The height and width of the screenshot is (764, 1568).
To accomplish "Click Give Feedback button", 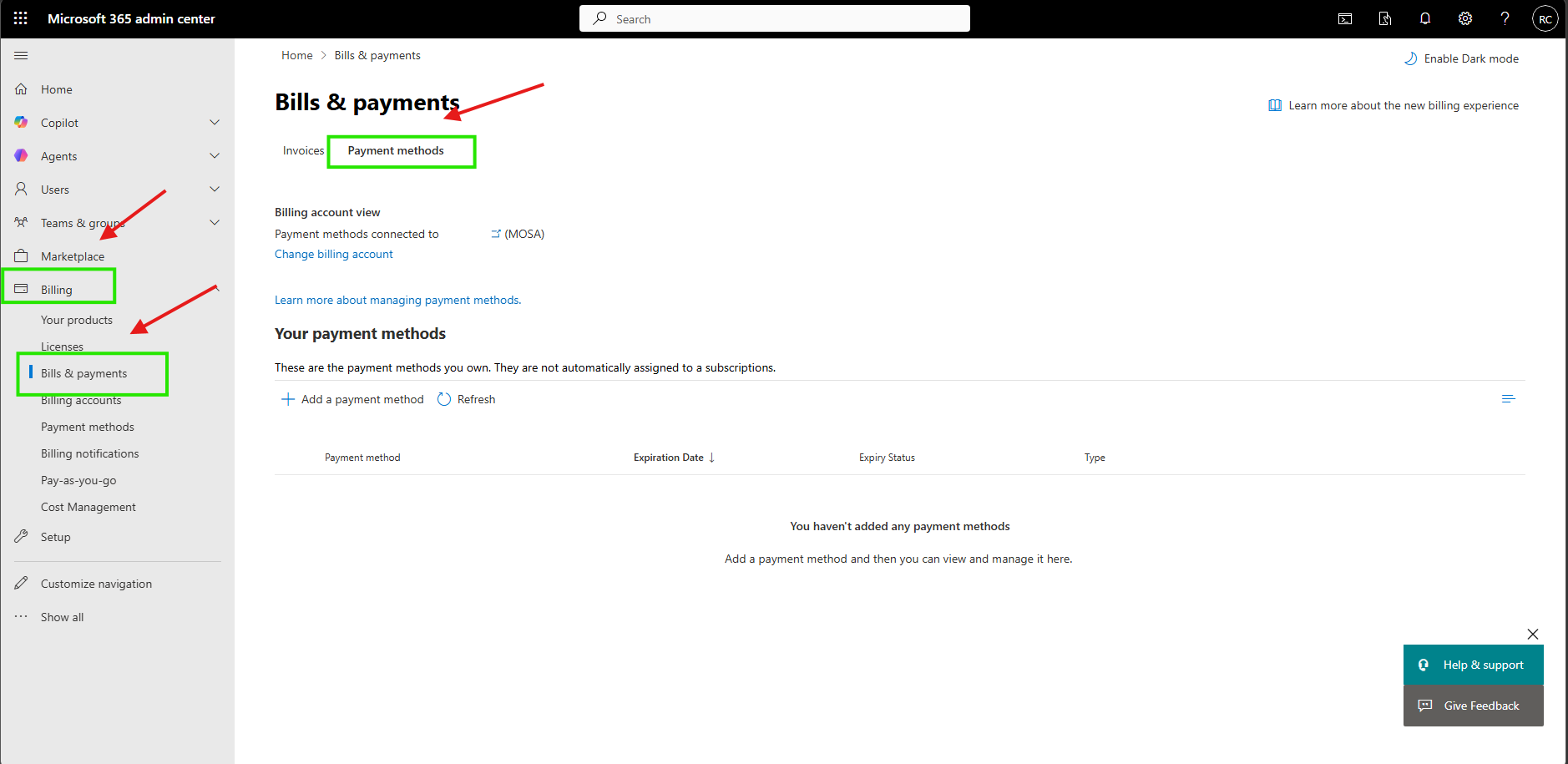I will point(1474,706).
